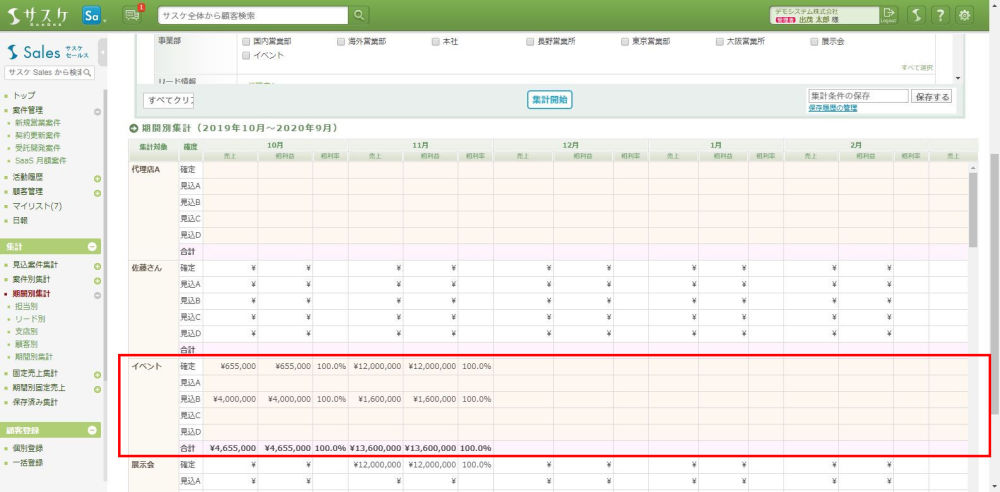
Task: Open 日報 in sidebar
Action: [x=20, y=220]
